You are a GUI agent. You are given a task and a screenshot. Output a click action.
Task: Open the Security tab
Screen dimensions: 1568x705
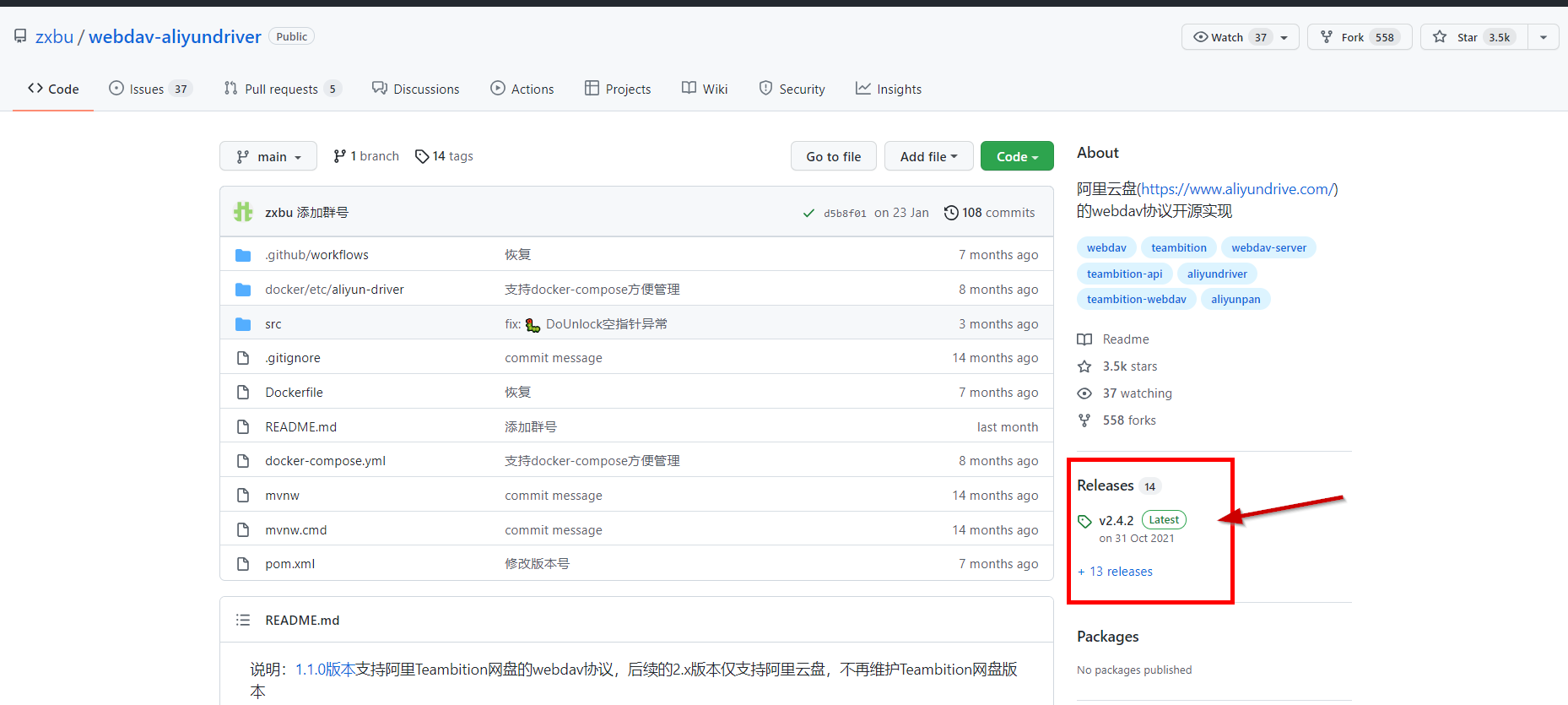pos(792,89)
